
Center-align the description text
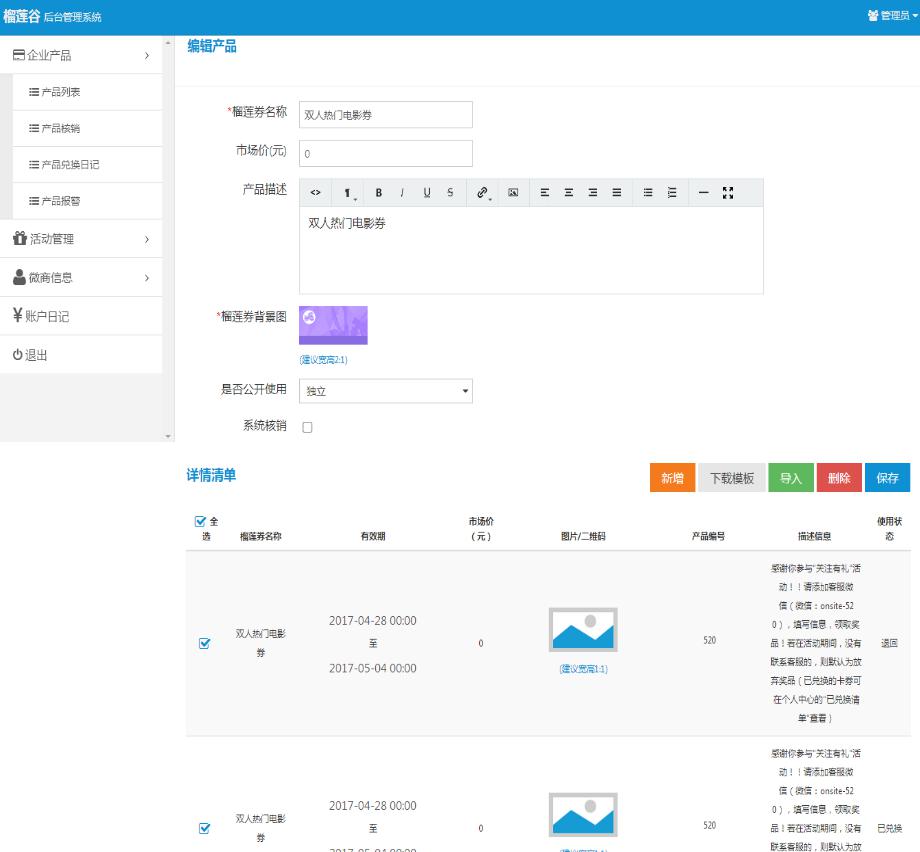click(x=569, y=192)
